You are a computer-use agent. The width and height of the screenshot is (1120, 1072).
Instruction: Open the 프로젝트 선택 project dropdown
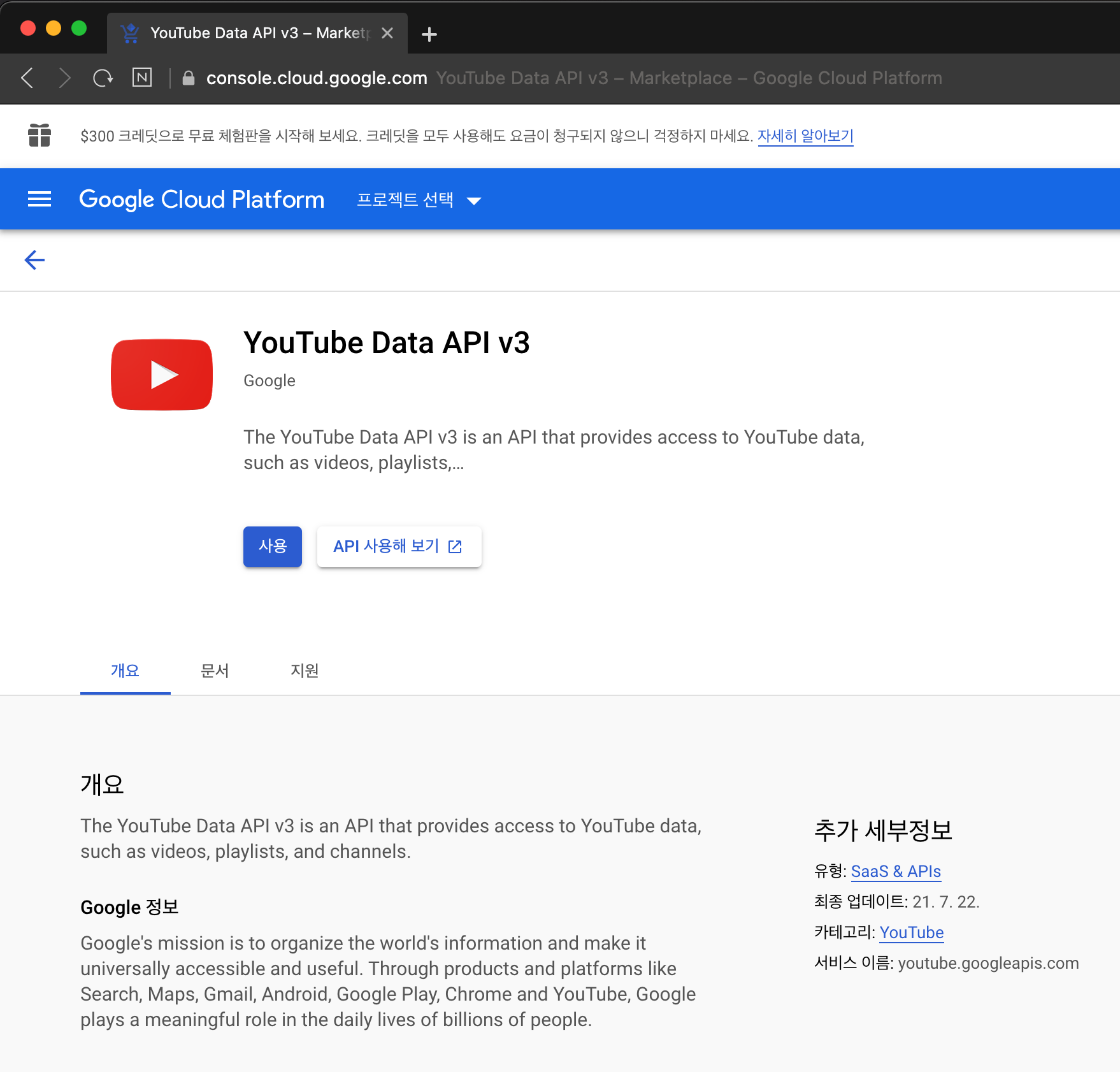tap(419, 199)
